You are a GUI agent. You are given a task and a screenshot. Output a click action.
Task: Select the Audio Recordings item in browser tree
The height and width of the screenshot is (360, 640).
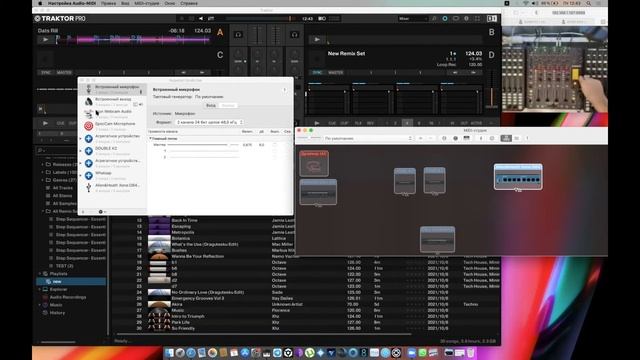pyautogui.click(x=68, y=297)
